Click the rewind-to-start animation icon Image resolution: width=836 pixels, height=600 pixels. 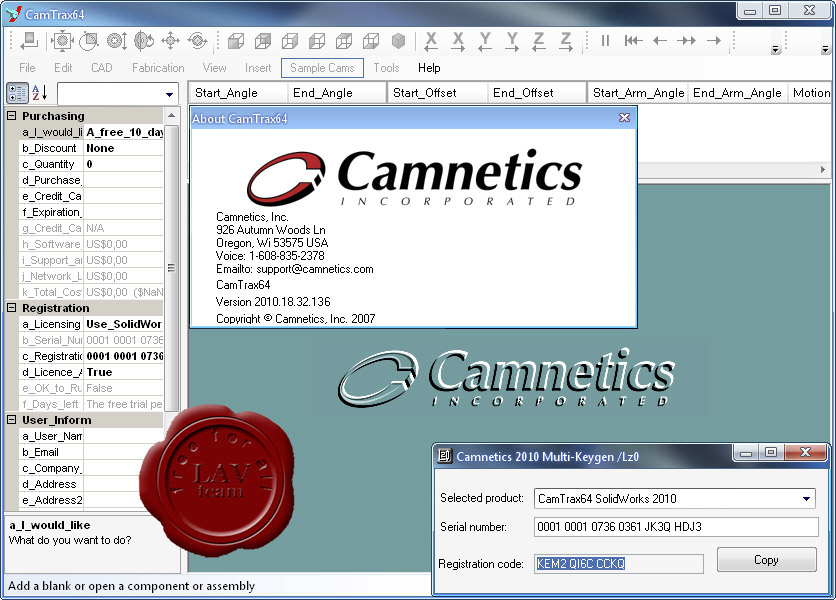(x=633, y=41)
